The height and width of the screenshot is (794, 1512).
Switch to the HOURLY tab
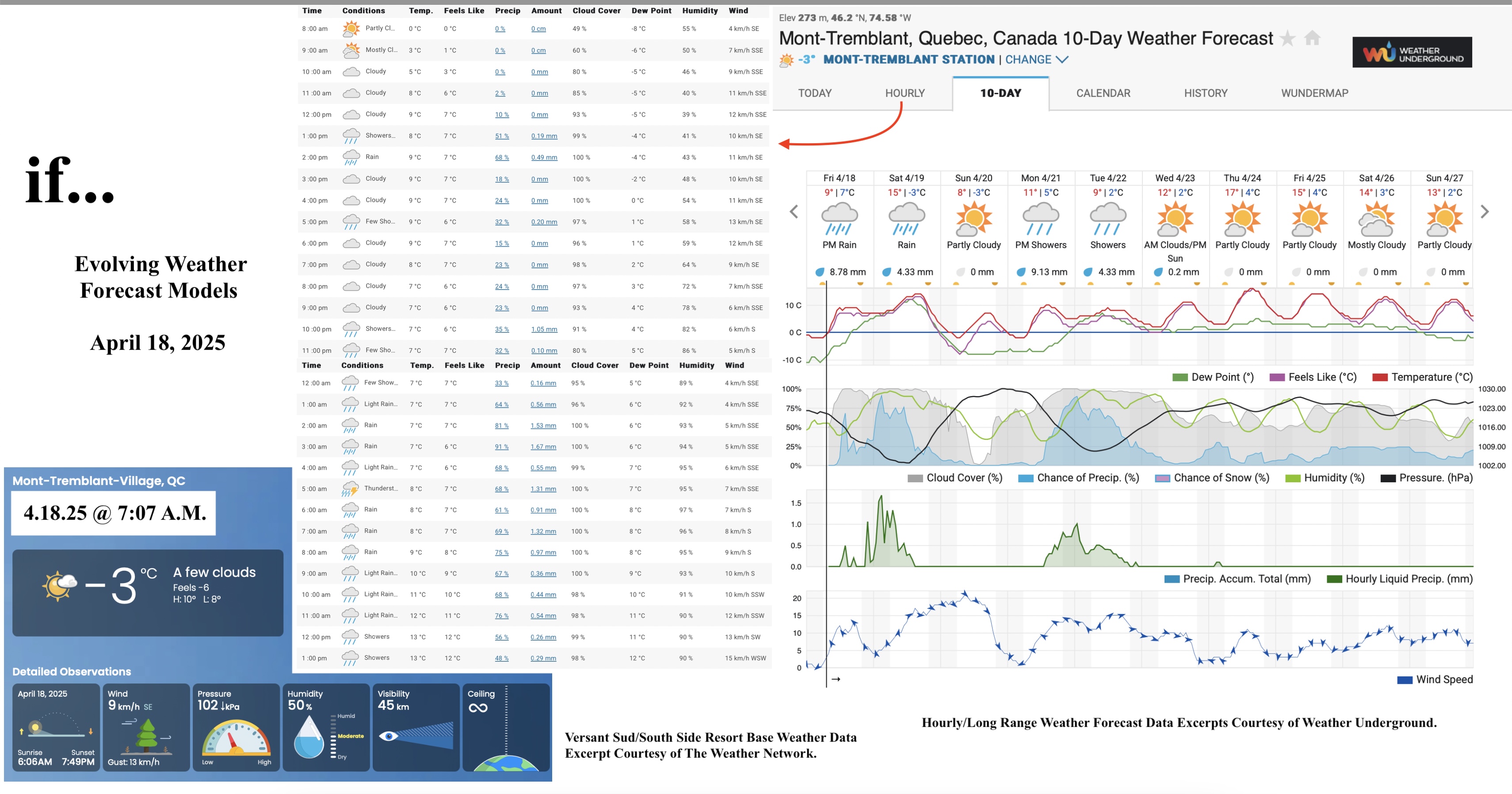(x=905, y=93)
